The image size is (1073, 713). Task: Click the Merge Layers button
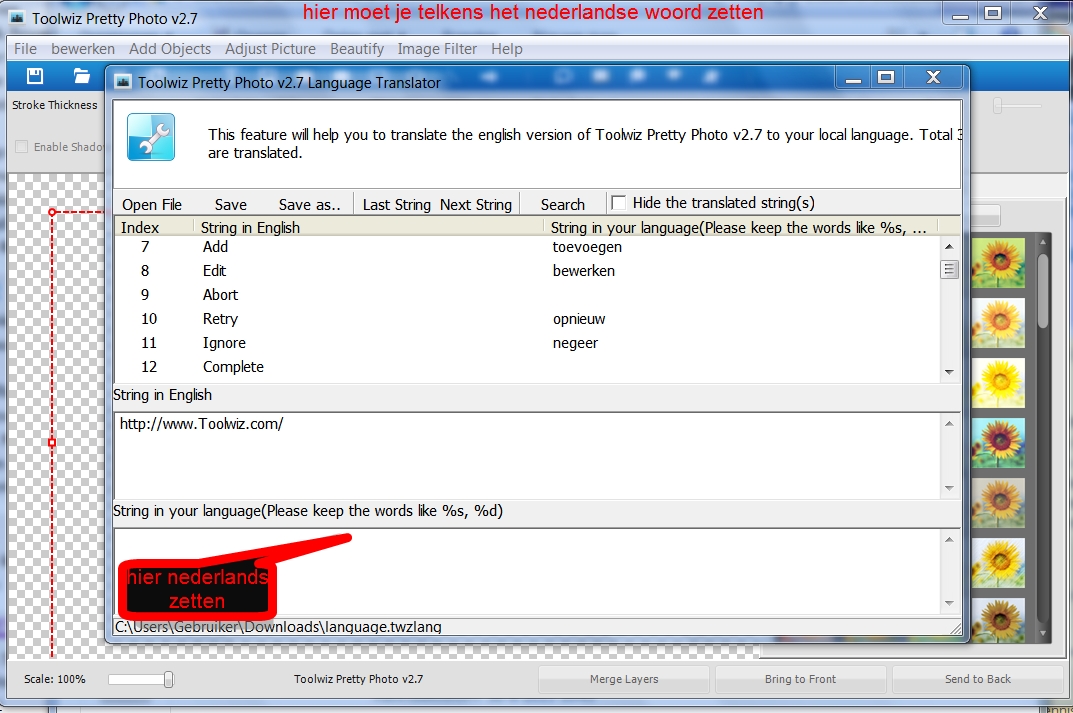(624, 679)
